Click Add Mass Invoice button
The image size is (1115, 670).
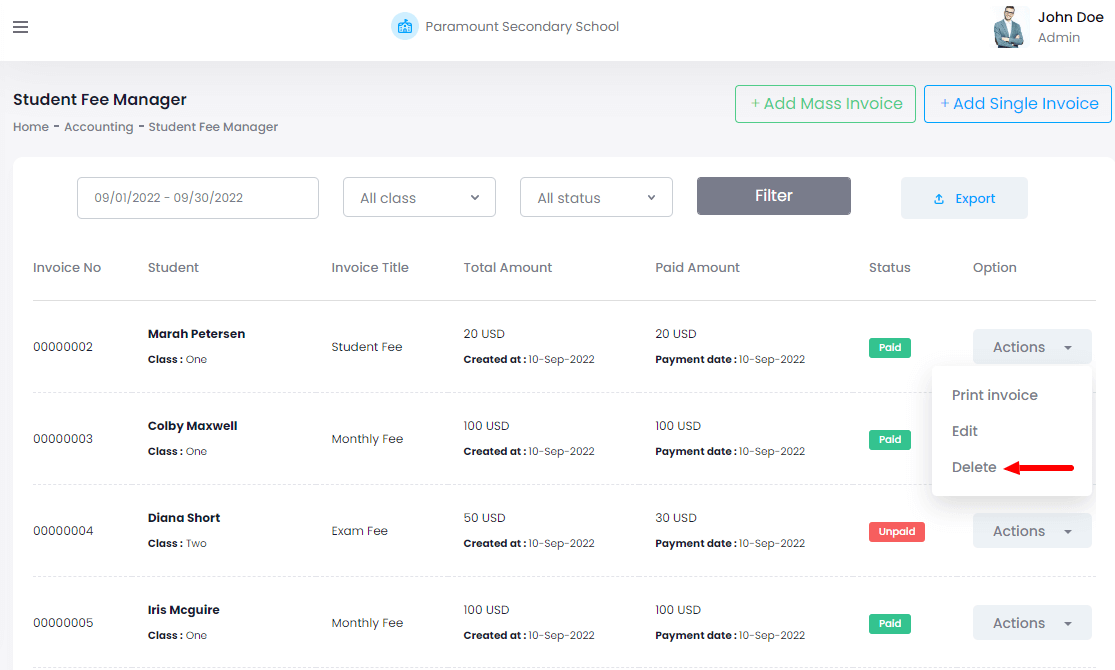(825, 104)
